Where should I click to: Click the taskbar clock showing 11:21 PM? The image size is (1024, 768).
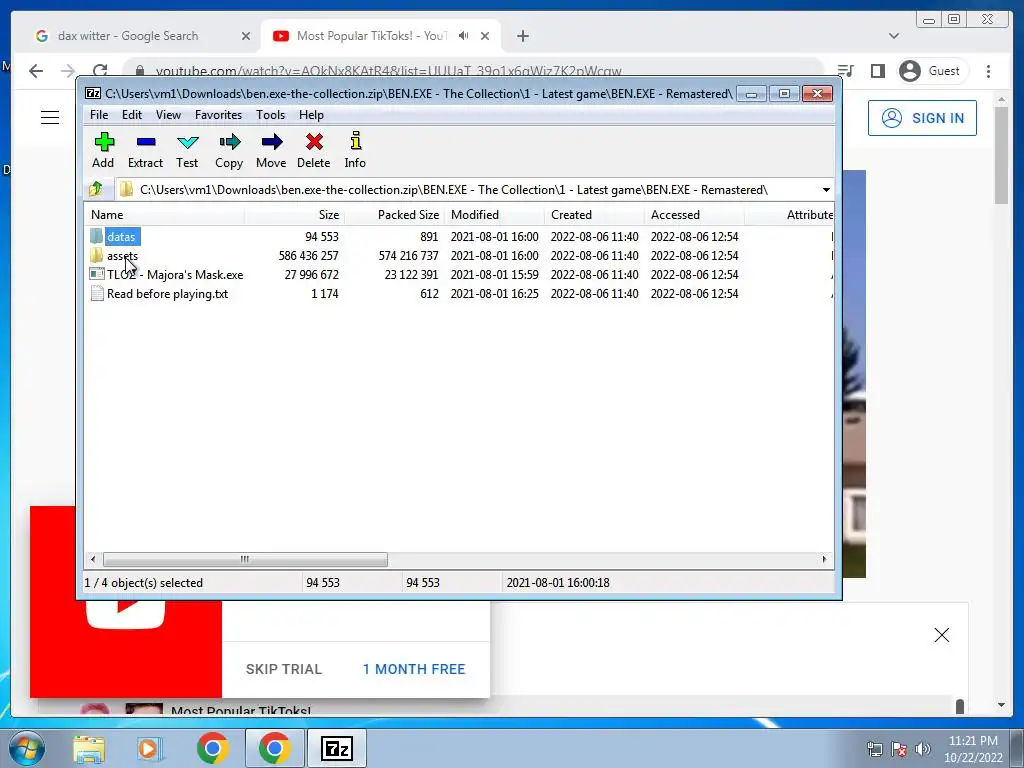[973, 749]
